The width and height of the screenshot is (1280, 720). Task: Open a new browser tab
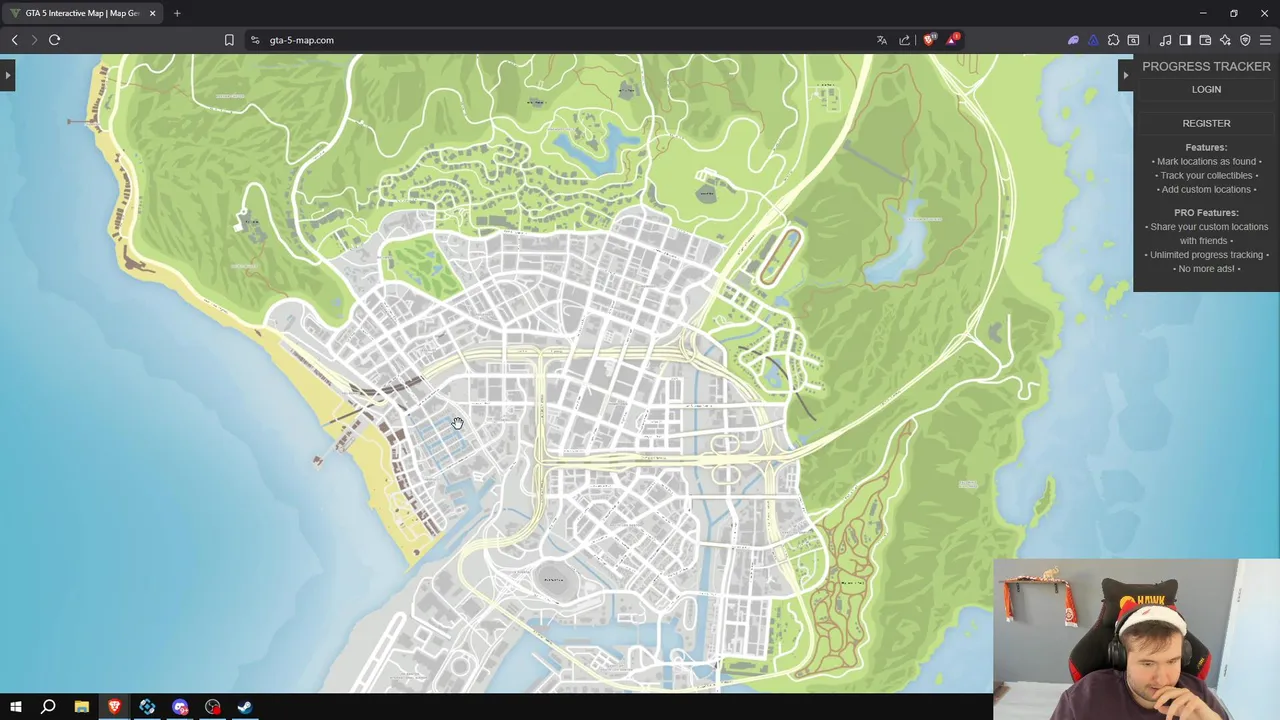177,13
